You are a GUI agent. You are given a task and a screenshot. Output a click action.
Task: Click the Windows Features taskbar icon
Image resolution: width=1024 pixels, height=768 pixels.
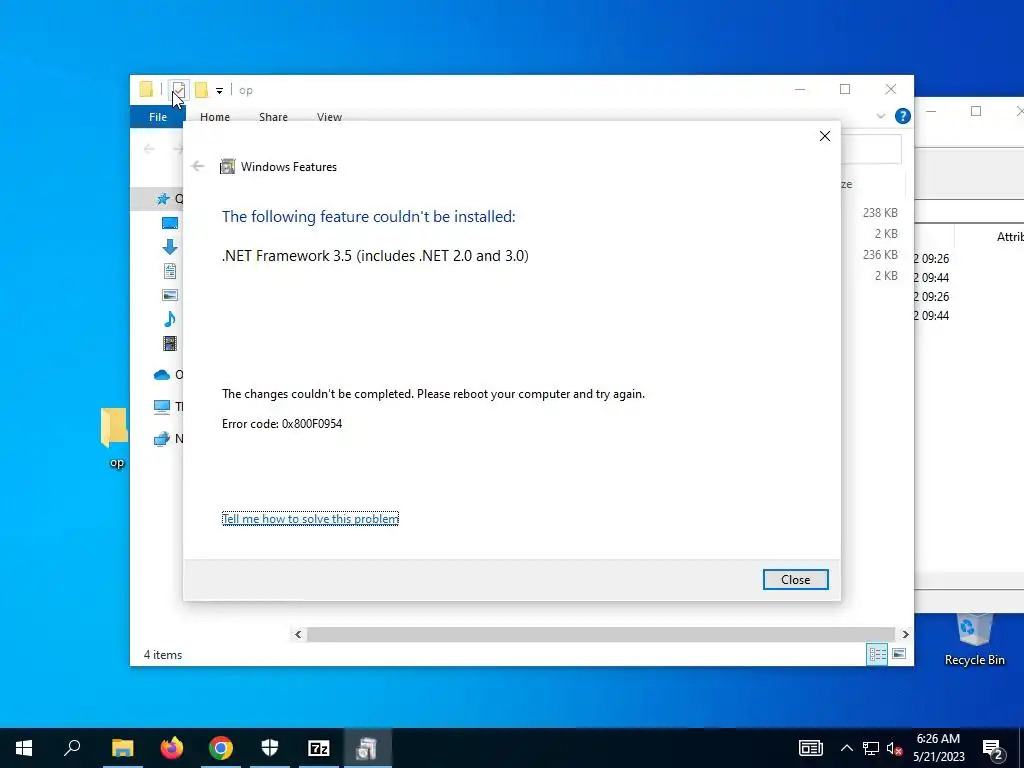(368, 748)
